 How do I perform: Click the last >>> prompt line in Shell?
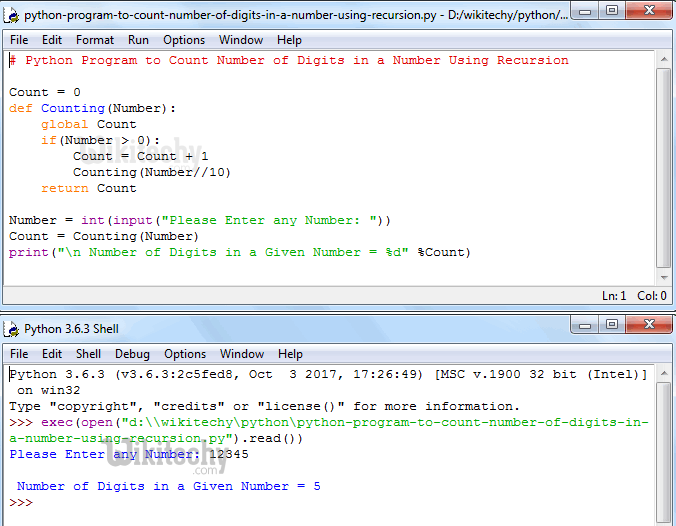click(x=22, y=502)
